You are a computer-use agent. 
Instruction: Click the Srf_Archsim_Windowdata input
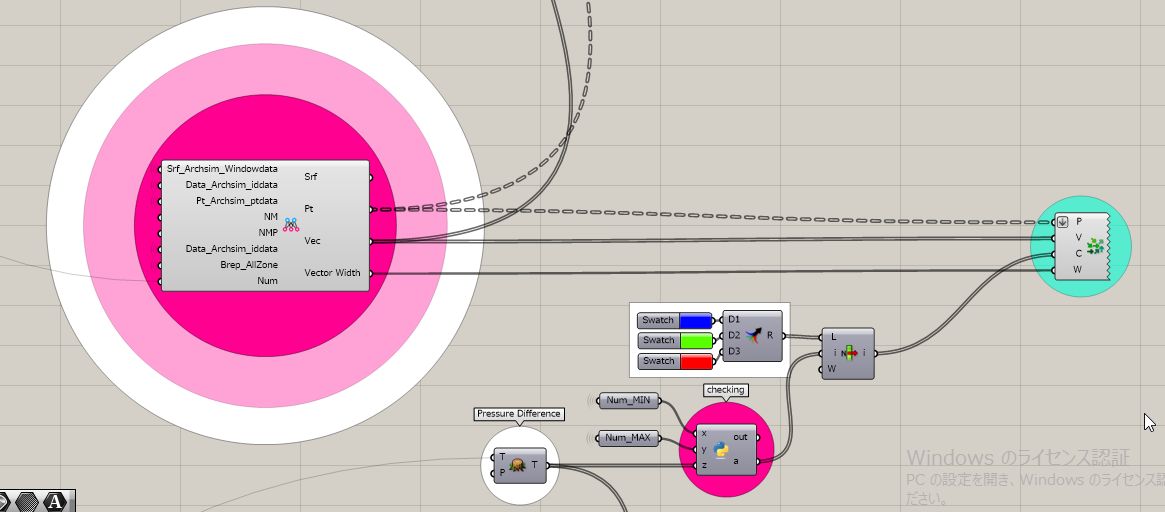(x=222, y=169)
